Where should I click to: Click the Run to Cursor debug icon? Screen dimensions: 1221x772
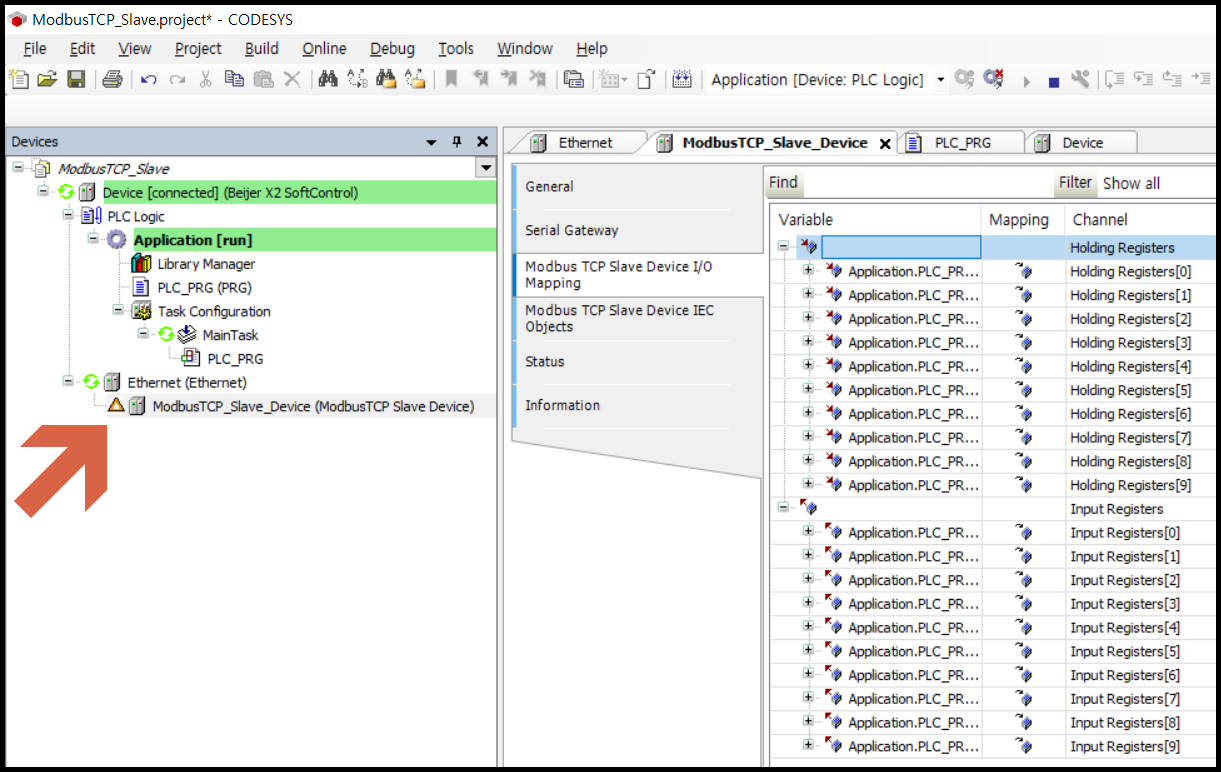1200,79
